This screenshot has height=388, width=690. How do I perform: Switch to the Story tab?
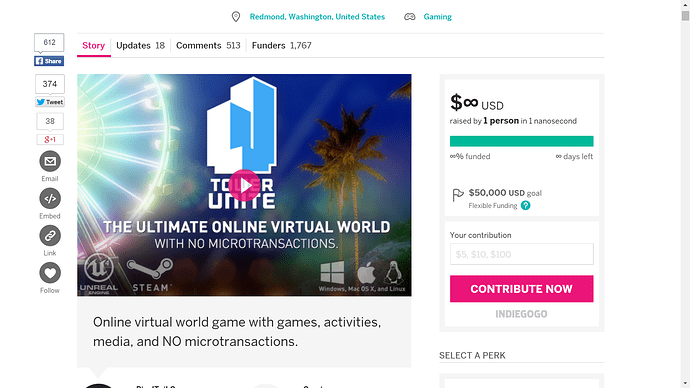point(93,46)
